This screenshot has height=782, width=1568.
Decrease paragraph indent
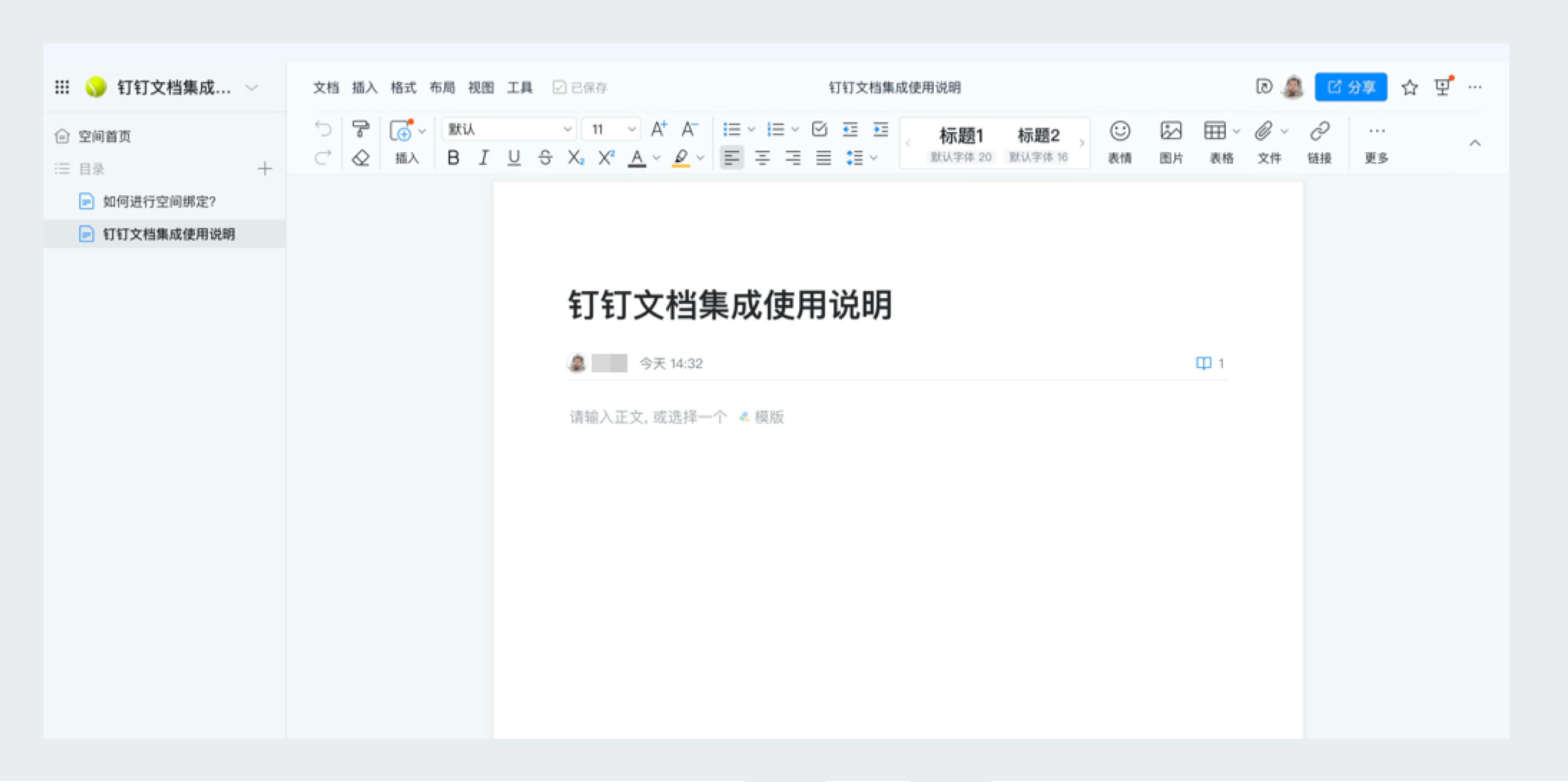pos(850,129)
